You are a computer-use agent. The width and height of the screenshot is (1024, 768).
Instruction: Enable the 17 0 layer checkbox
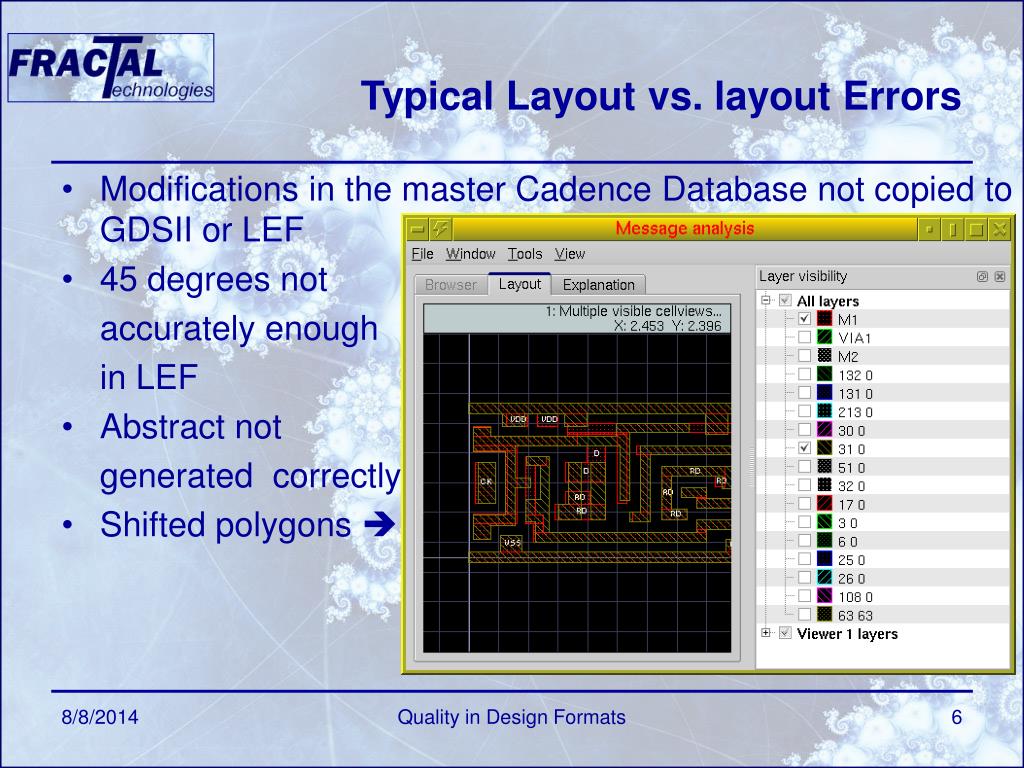(x=805, y=504)
